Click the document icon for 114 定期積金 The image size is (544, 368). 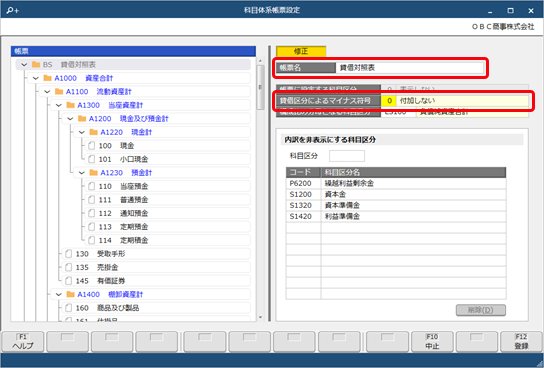click(x=92, y=240)
